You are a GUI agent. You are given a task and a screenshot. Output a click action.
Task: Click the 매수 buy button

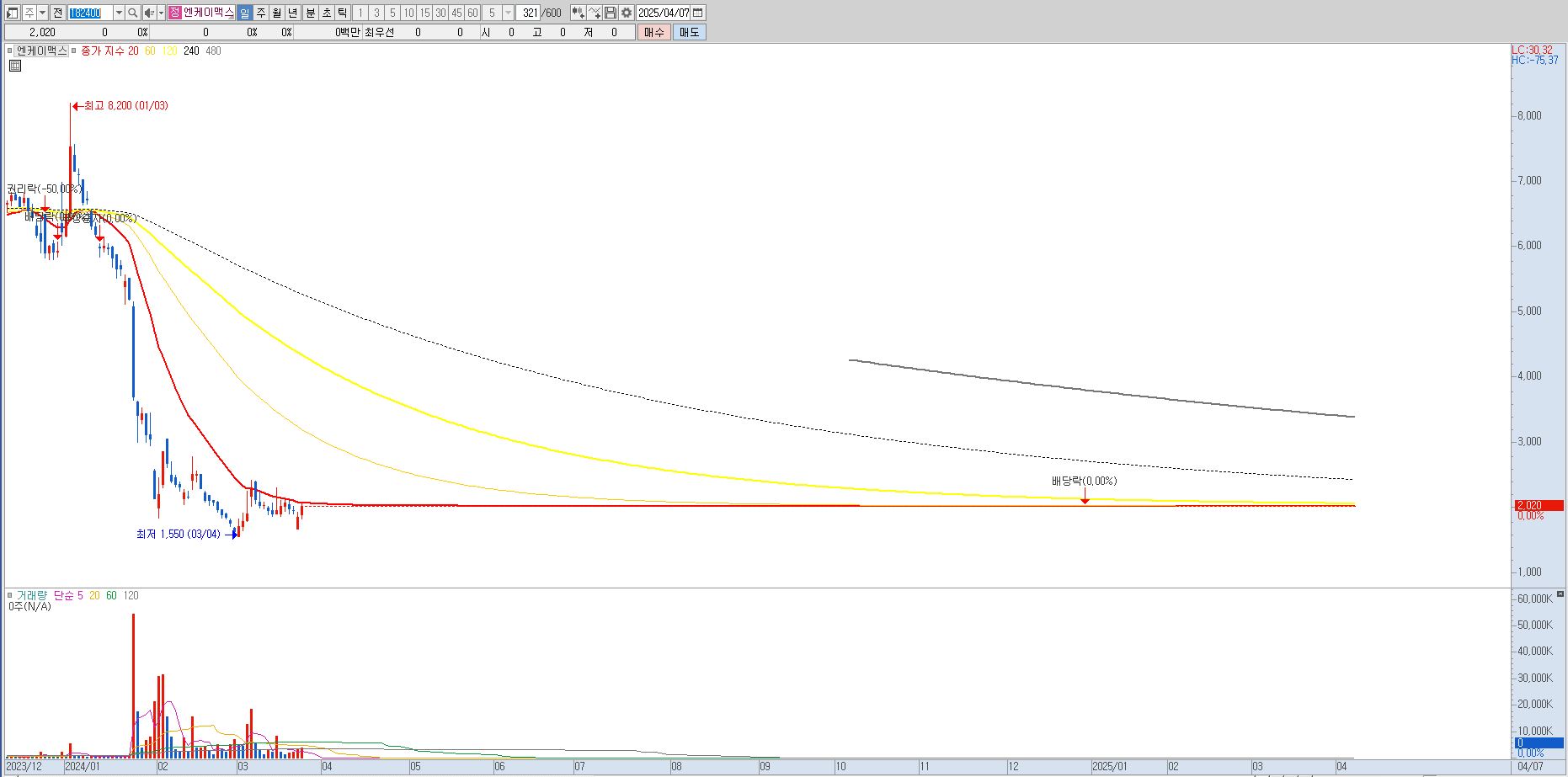click(654, 32)
